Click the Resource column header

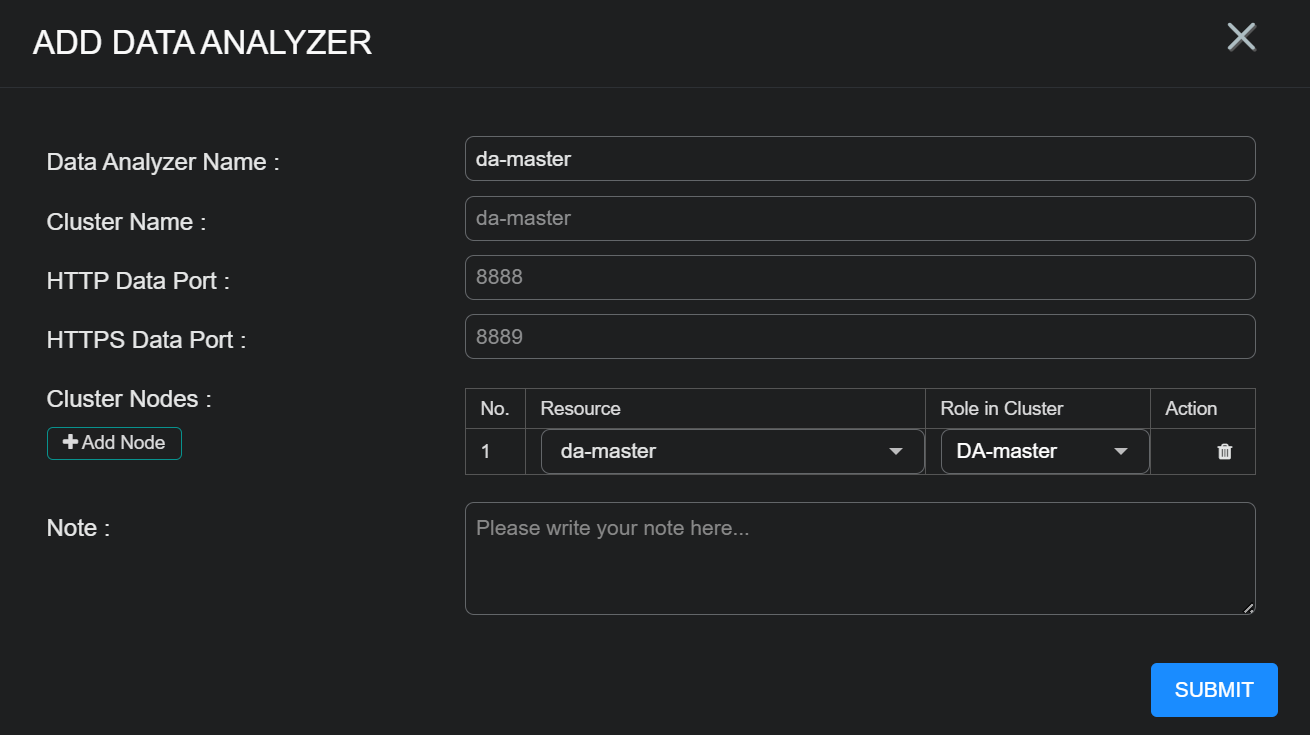click(581, 408)
